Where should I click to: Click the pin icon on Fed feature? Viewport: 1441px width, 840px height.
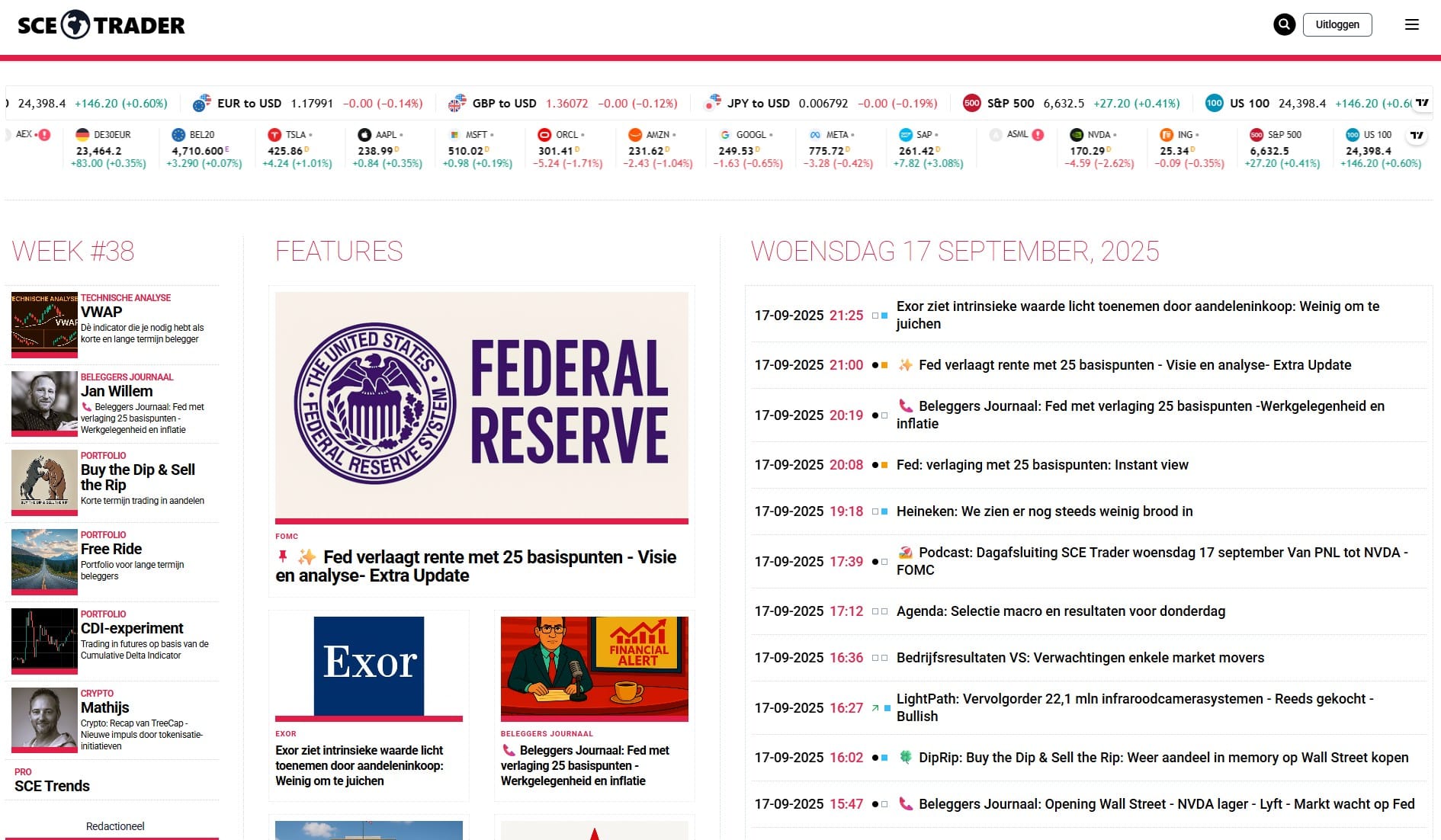(283, 556)
